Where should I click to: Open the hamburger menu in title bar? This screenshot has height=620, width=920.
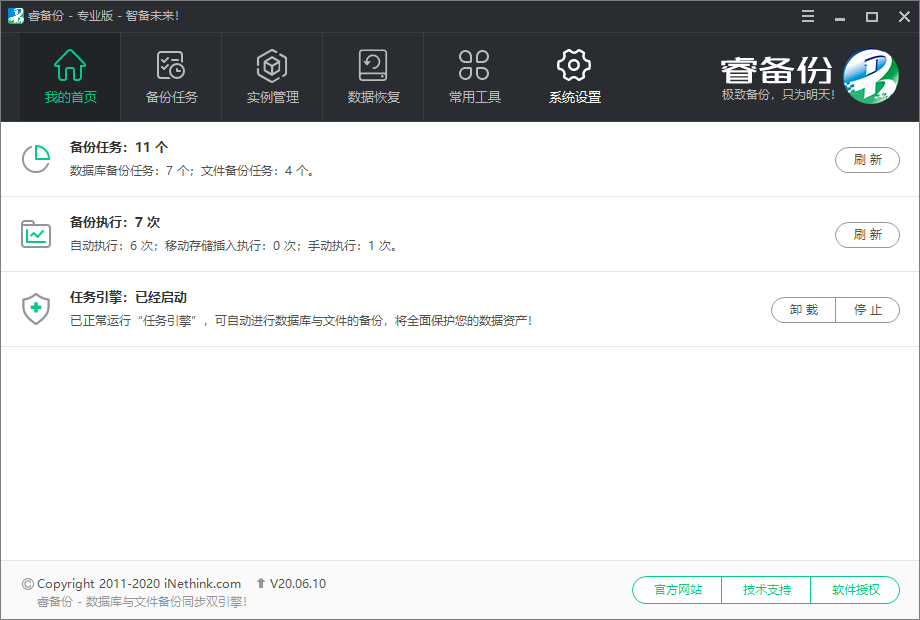point(808,16)
